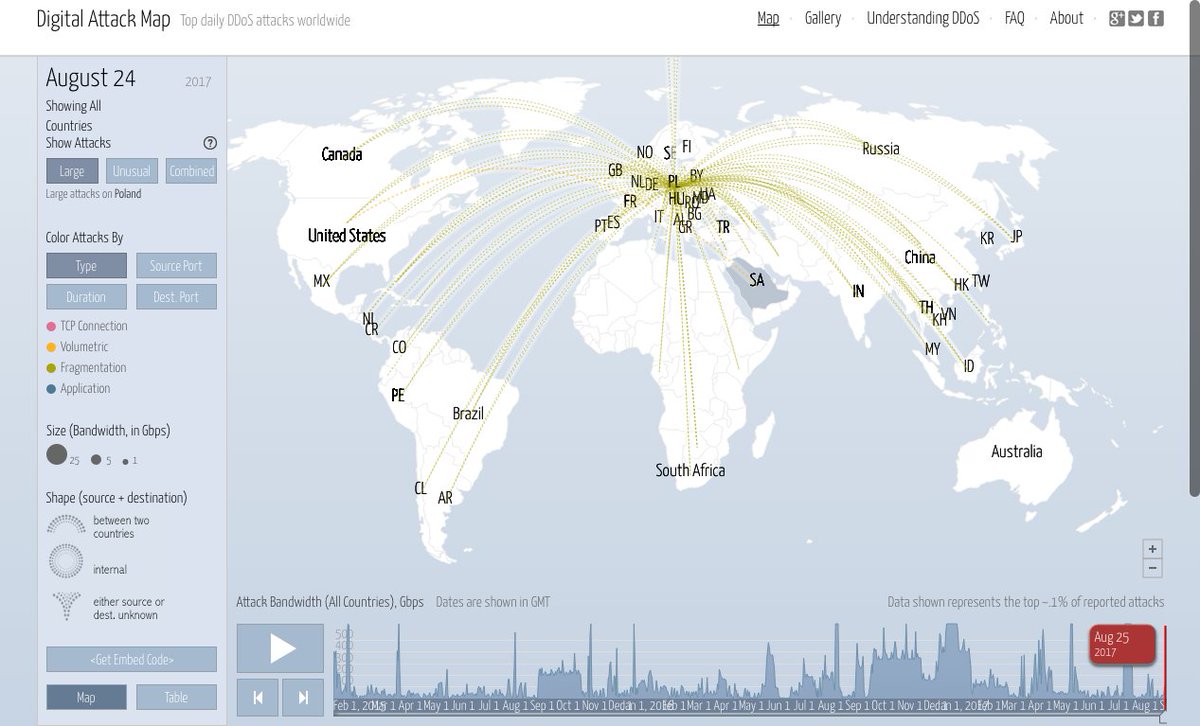Image resolution: width=1200 pixels, height=726 pixels.
Task: Toggle Combined attacks filter
Action: 191,171
